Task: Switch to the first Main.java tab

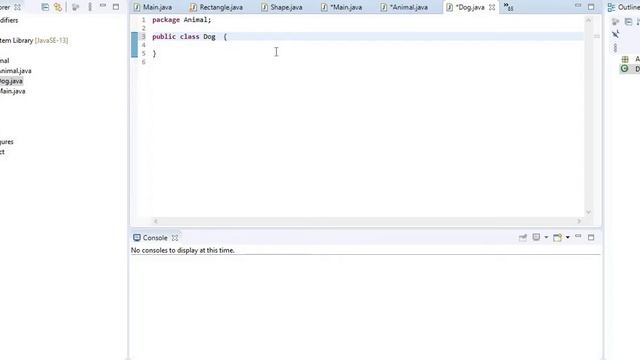Action: (x=153, y=7)
